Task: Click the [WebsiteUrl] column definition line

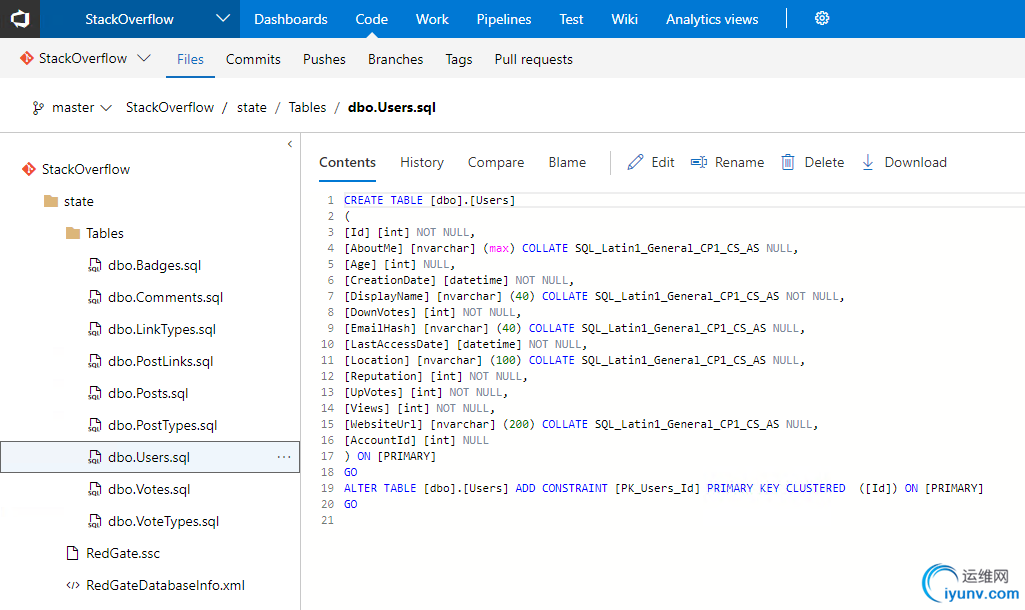Action: click(x=580, y=424)
